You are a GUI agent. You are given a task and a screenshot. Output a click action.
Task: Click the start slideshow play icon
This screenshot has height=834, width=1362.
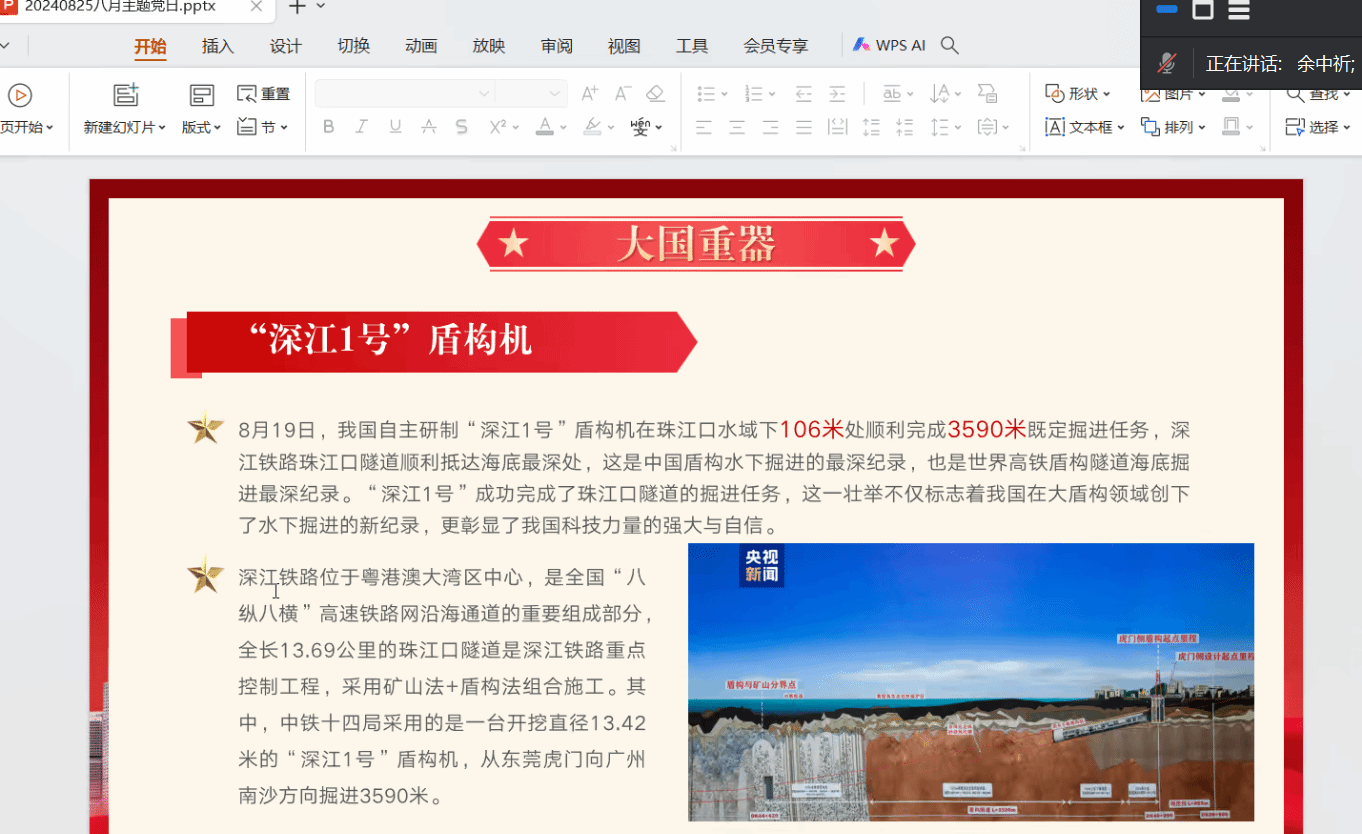(x=20, y=95)
